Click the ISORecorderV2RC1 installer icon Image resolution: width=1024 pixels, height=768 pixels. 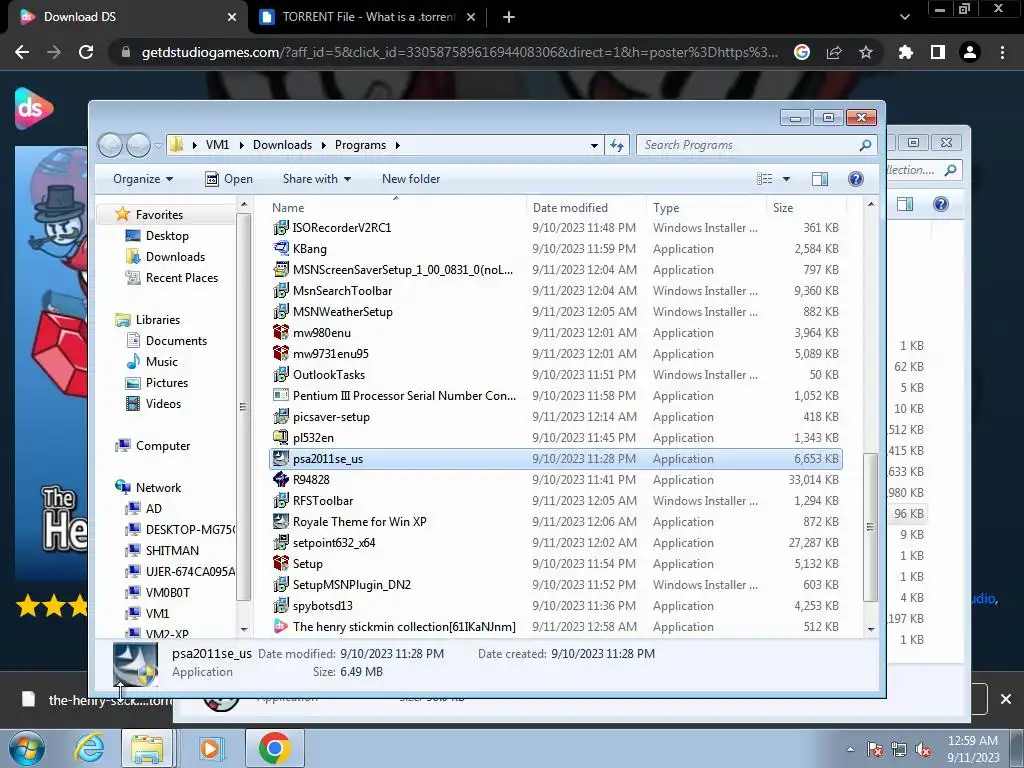[x=281, y=228]
